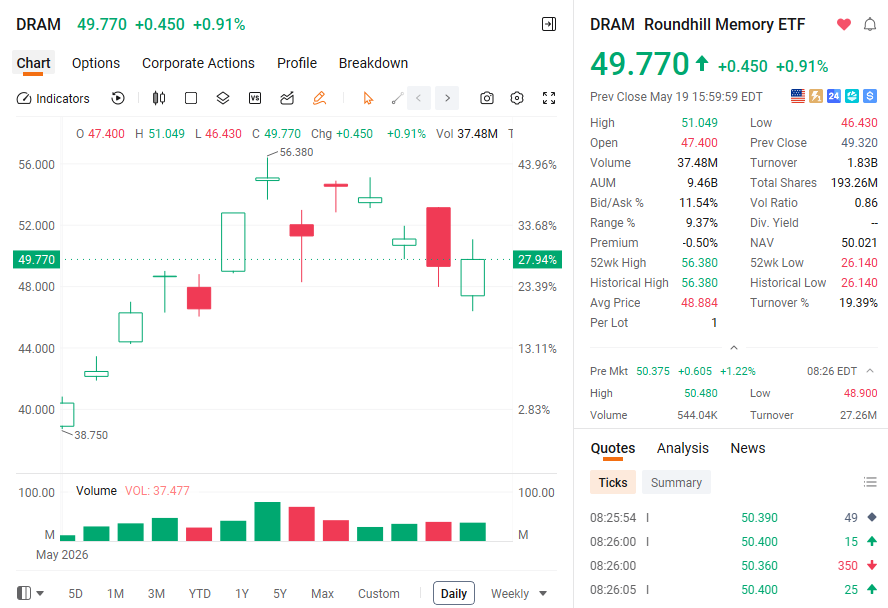The height and width of the screenshot is (608, 888).
Task: Choose a Custom chart range
Action: coord(378,594)
